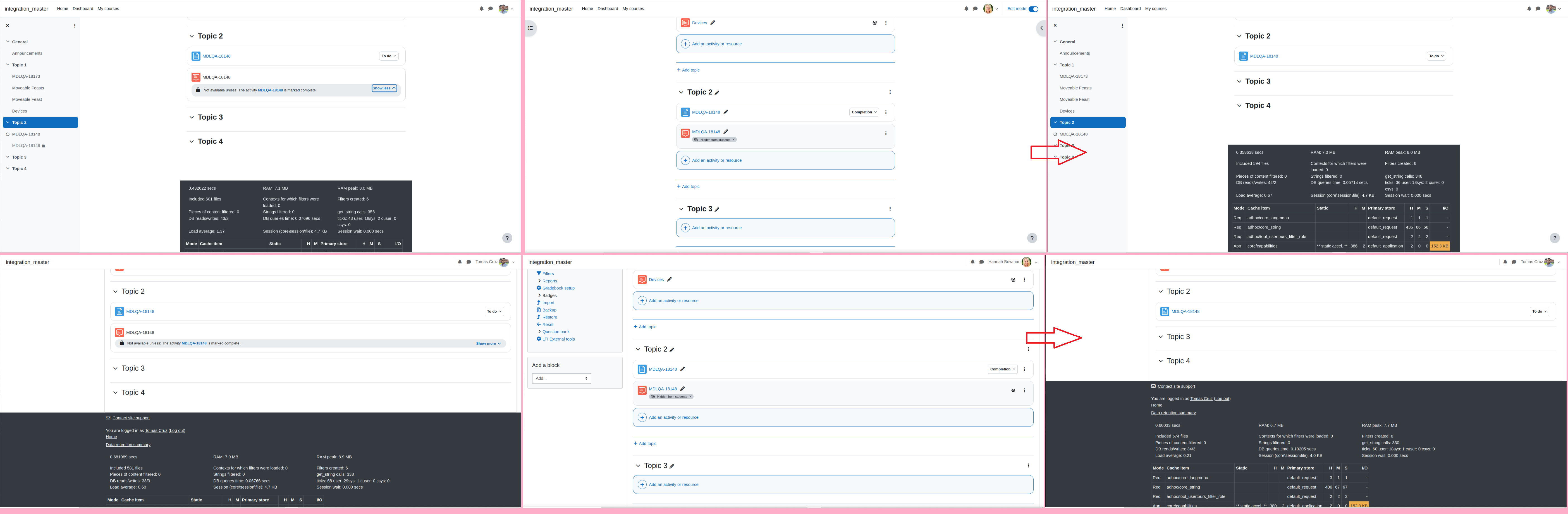
Task: Open messaging drawer icon in top-left screenshot
Action: 491,9
